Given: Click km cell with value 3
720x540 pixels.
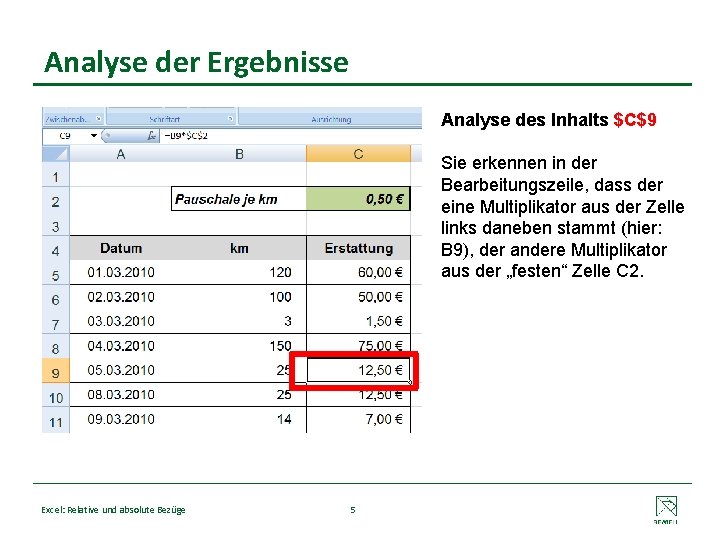Looking at the screenshot, I should click(239, 321).
